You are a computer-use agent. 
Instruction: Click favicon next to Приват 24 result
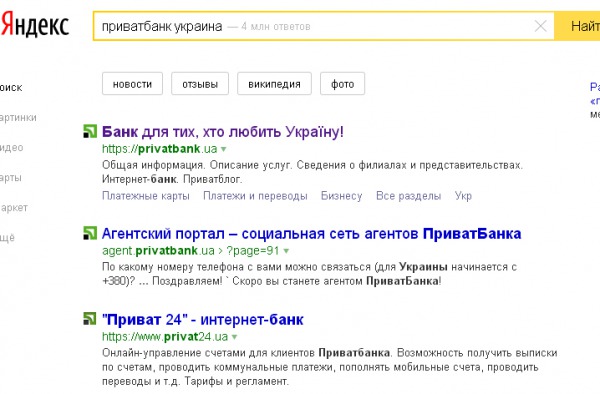pyautogui.click(x=90, y=319)
